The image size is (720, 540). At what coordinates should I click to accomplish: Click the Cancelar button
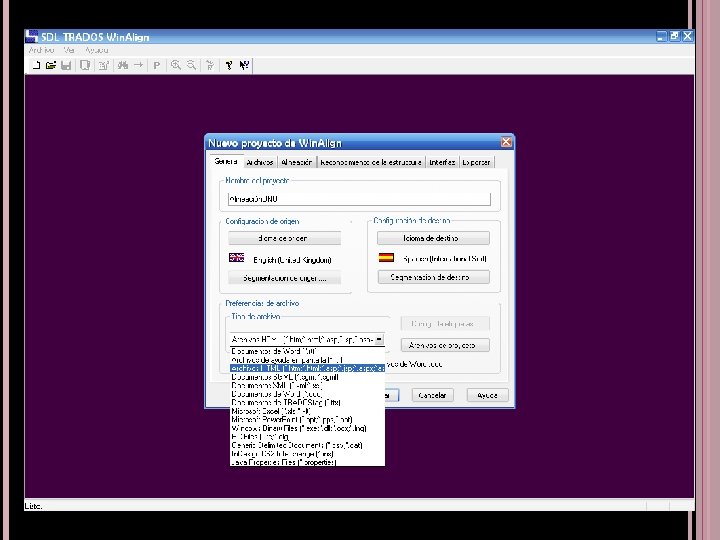433,395
